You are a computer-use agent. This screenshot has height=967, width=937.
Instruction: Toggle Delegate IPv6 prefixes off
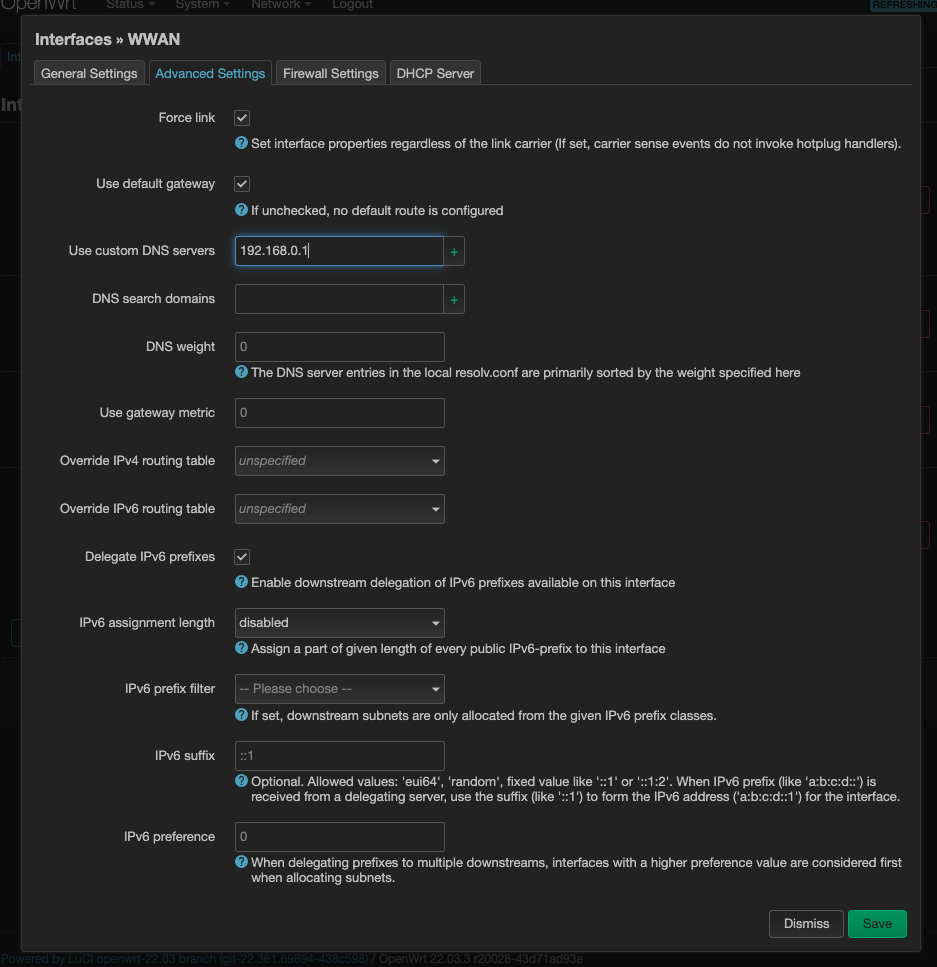point(241,557)
